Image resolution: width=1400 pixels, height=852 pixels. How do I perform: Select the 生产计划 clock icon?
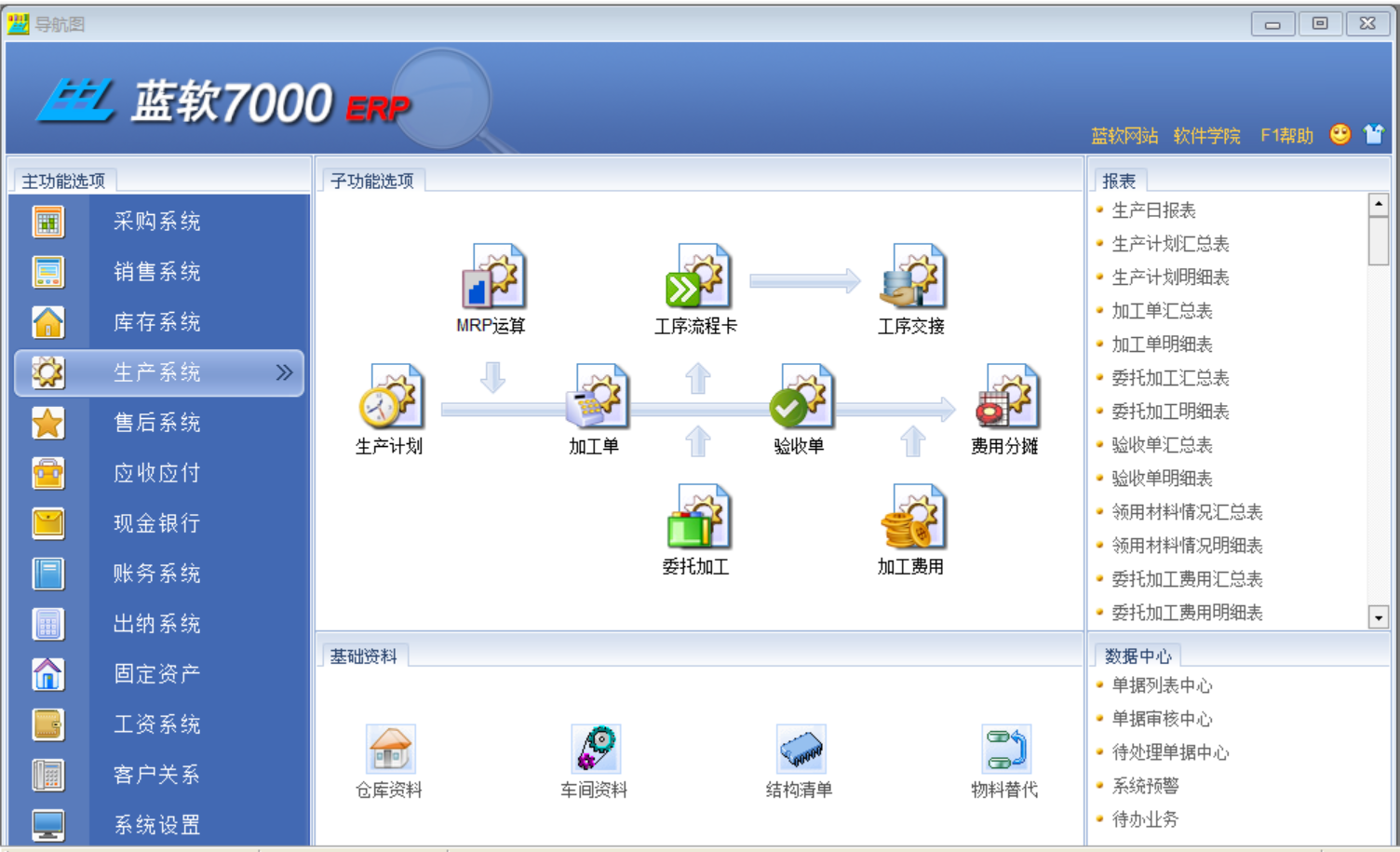pos(390,398)
